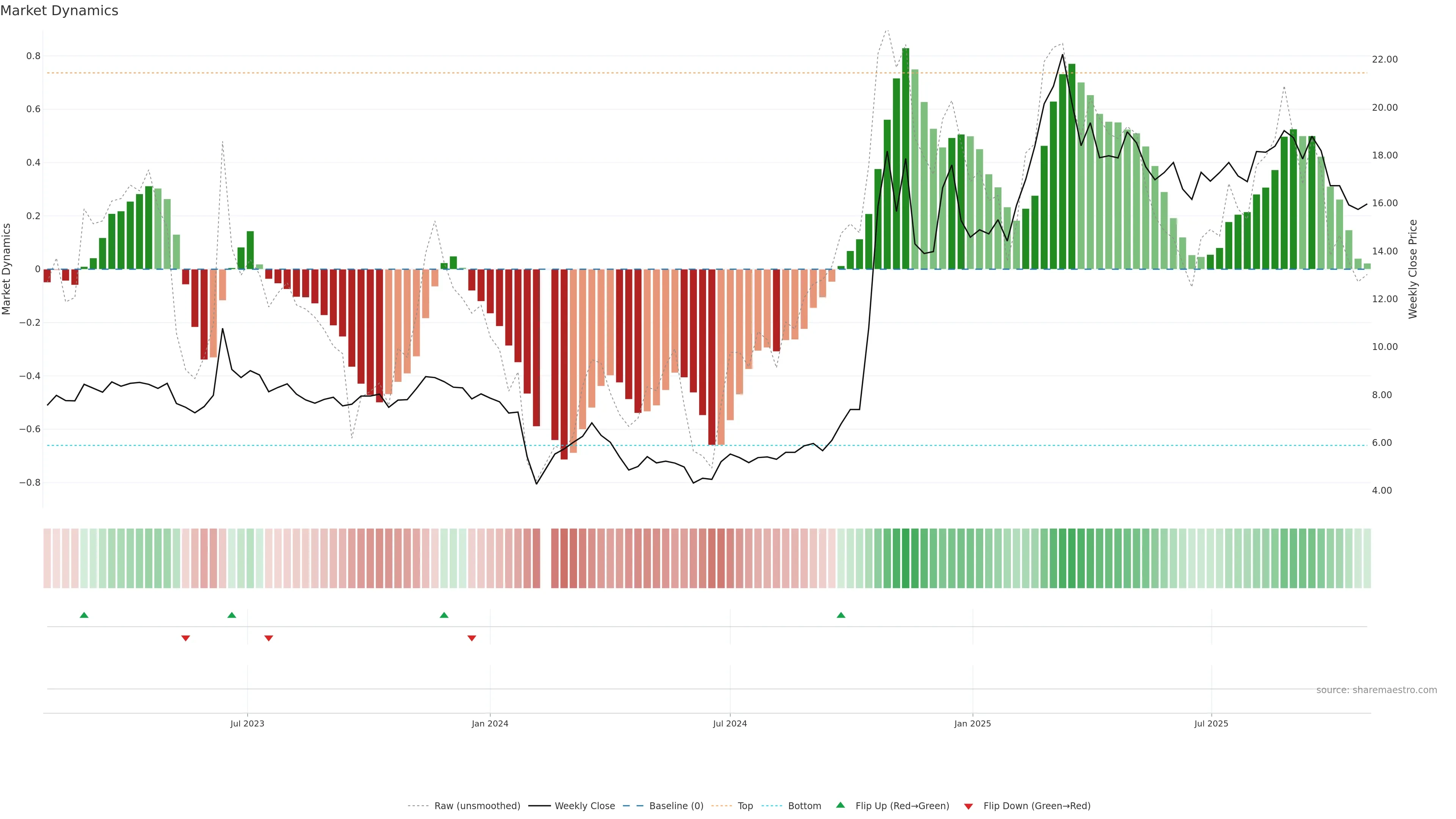Click the Market Dynamics vertical axis title
This screenshot has width=1456, height=819.
coord(7,269)
